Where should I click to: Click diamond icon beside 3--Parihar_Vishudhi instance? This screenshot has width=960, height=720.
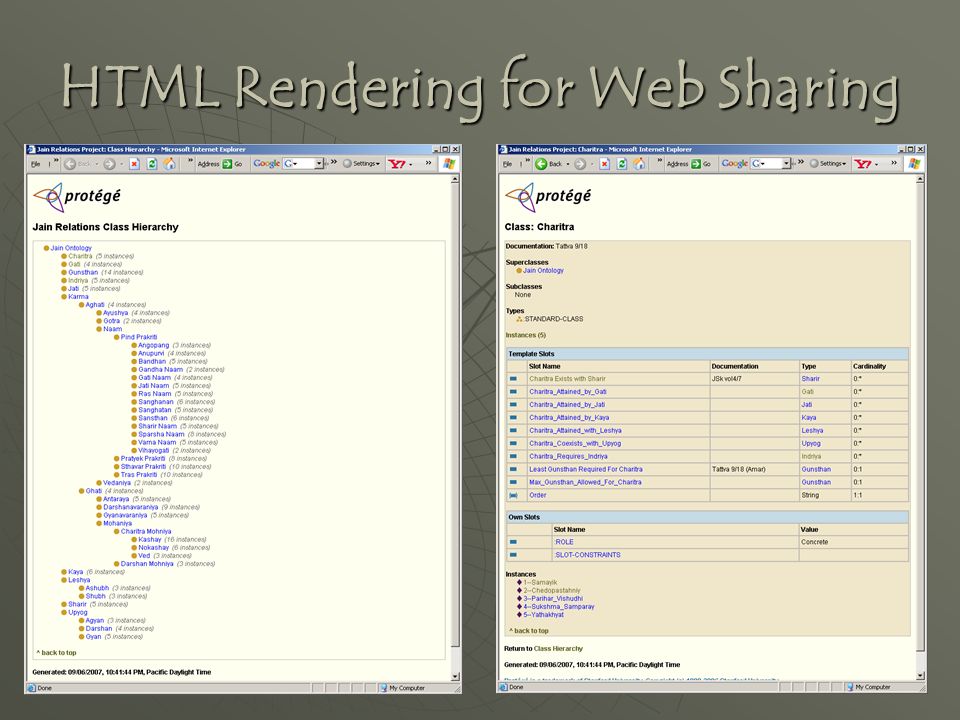click(x=520, y=598)
